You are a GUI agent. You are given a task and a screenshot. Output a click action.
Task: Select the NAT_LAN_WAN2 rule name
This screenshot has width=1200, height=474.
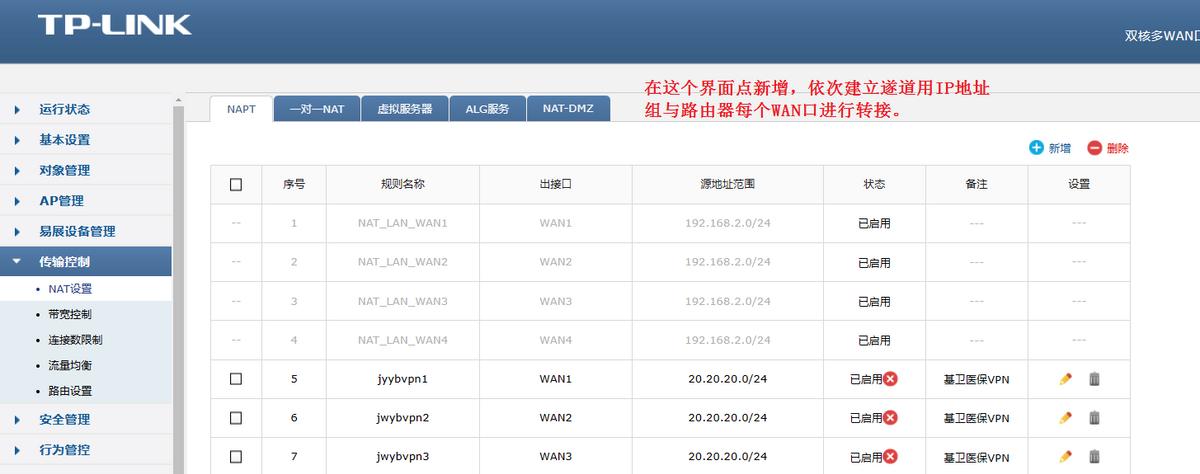coord(403,262)
